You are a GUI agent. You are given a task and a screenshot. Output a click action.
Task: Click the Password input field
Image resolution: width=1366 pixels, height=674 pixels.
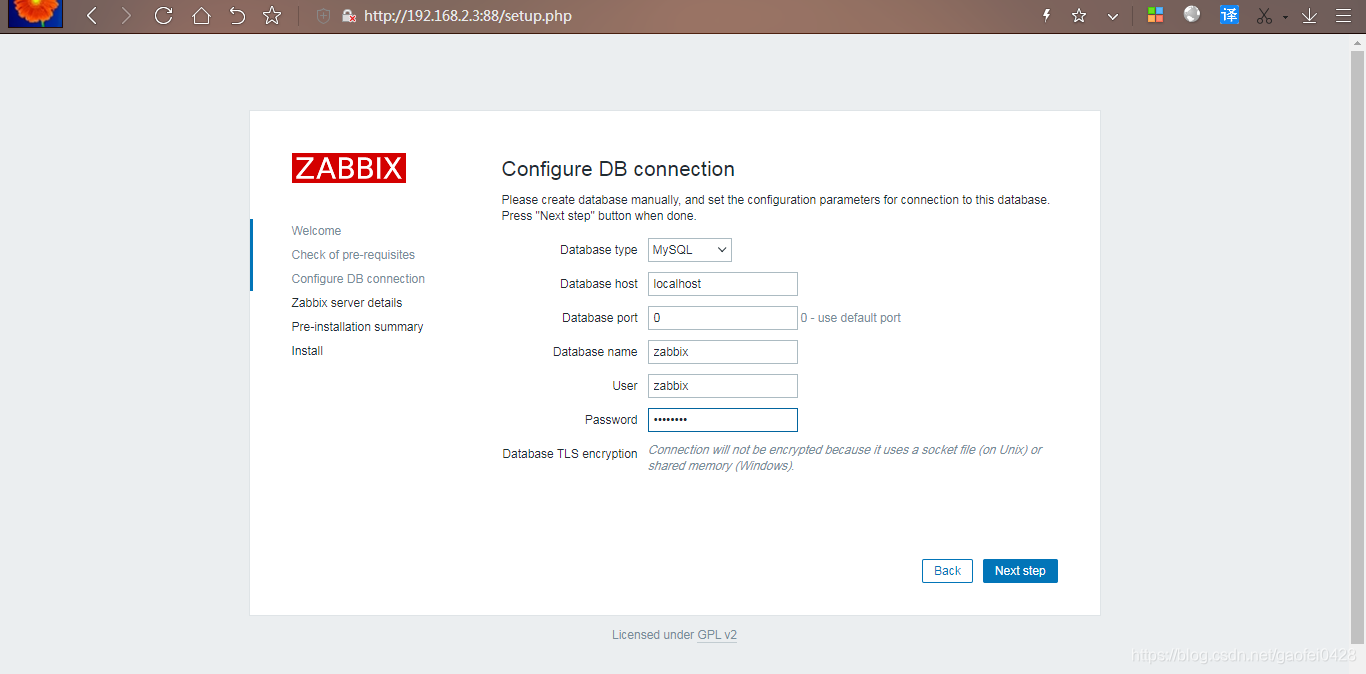(723, 420)
